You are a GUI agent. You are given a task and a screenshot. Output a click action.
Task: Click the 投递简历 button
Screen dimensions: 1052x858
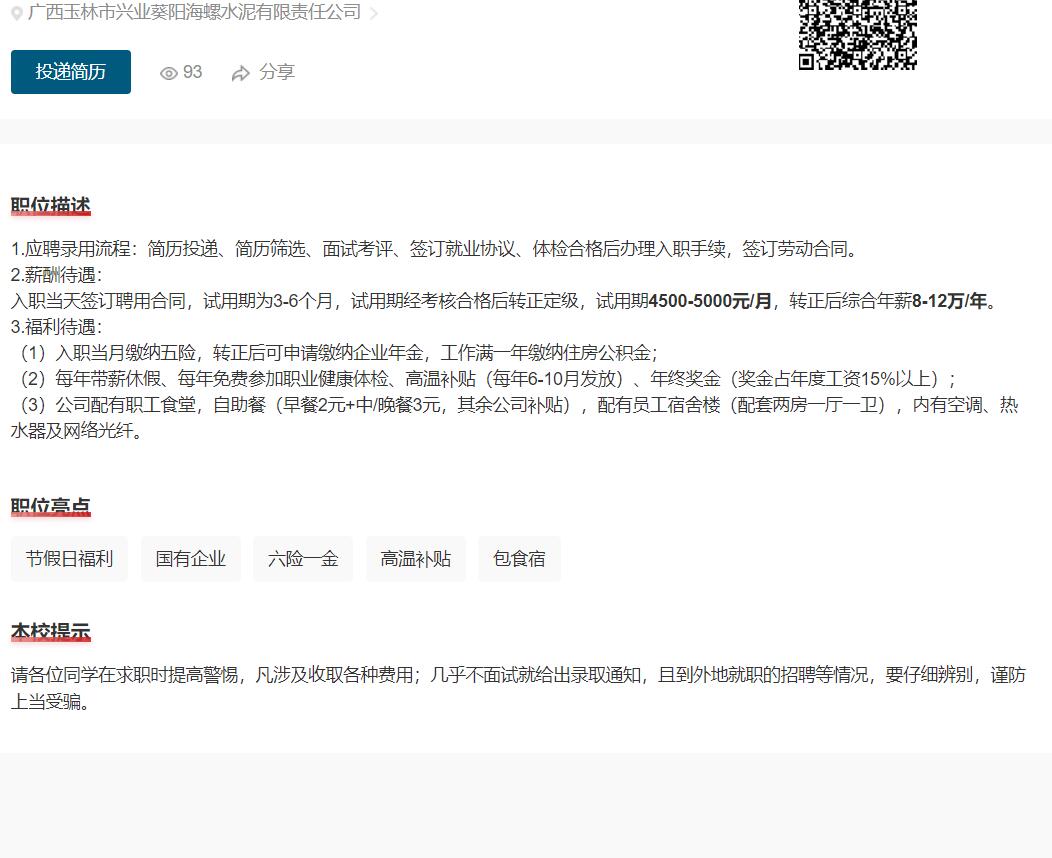[71, 72]
